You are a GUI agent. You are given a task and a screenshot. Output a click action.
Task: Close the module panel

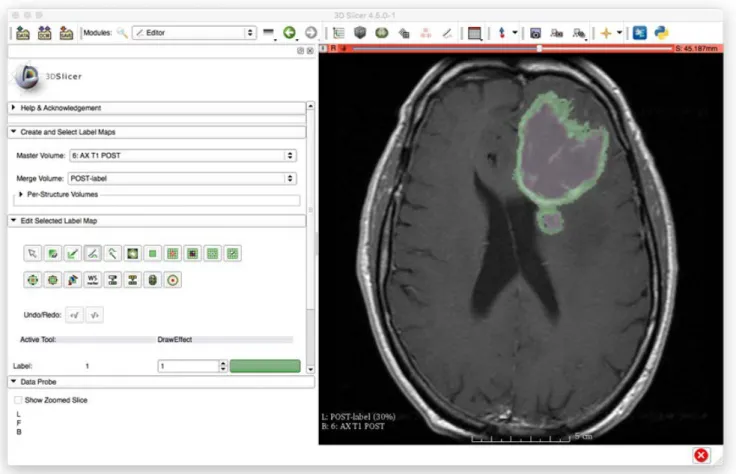310,51
